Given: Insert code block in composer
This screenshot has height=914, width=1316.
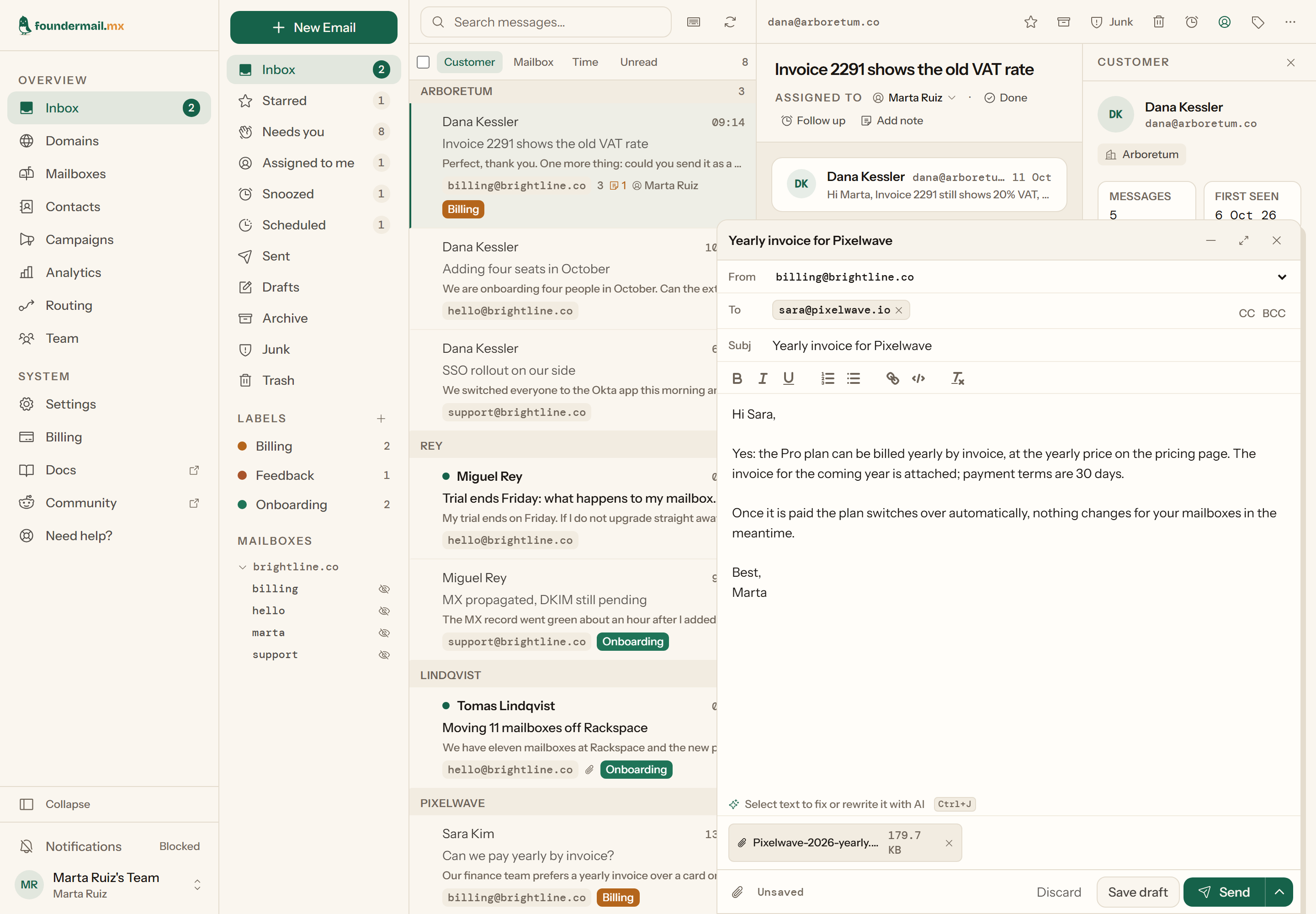Looking at the screenshot, I should (x=918, y=378).
